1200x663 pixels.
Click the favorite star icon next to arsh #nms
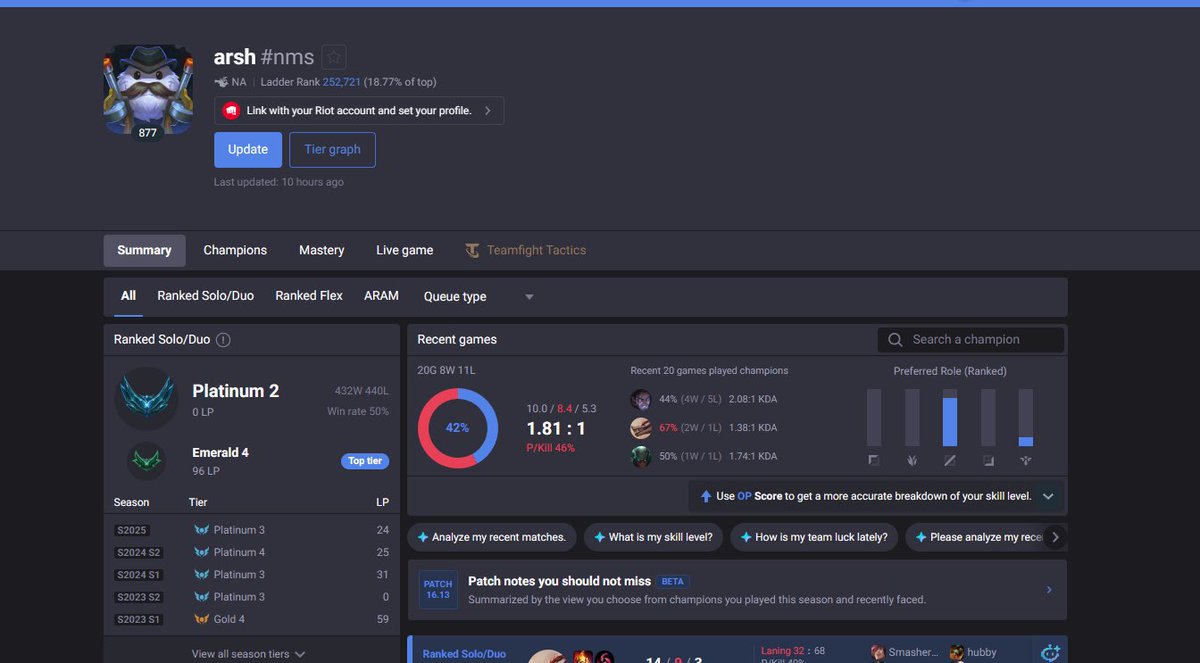click(x=334, y=57)
